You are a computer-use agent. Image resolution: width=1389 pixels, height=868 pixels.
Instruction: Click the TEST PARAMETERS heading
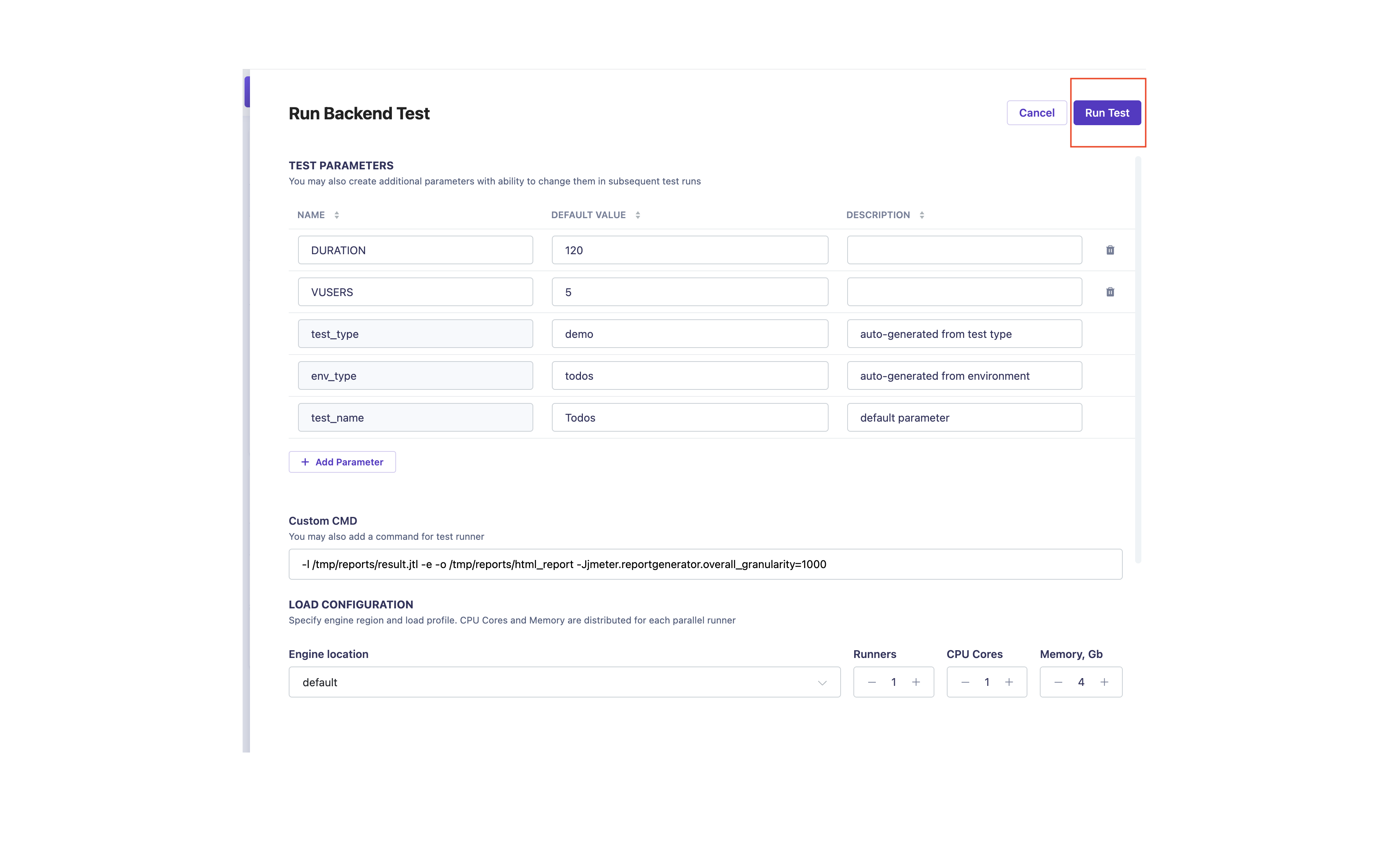(341, 165)
